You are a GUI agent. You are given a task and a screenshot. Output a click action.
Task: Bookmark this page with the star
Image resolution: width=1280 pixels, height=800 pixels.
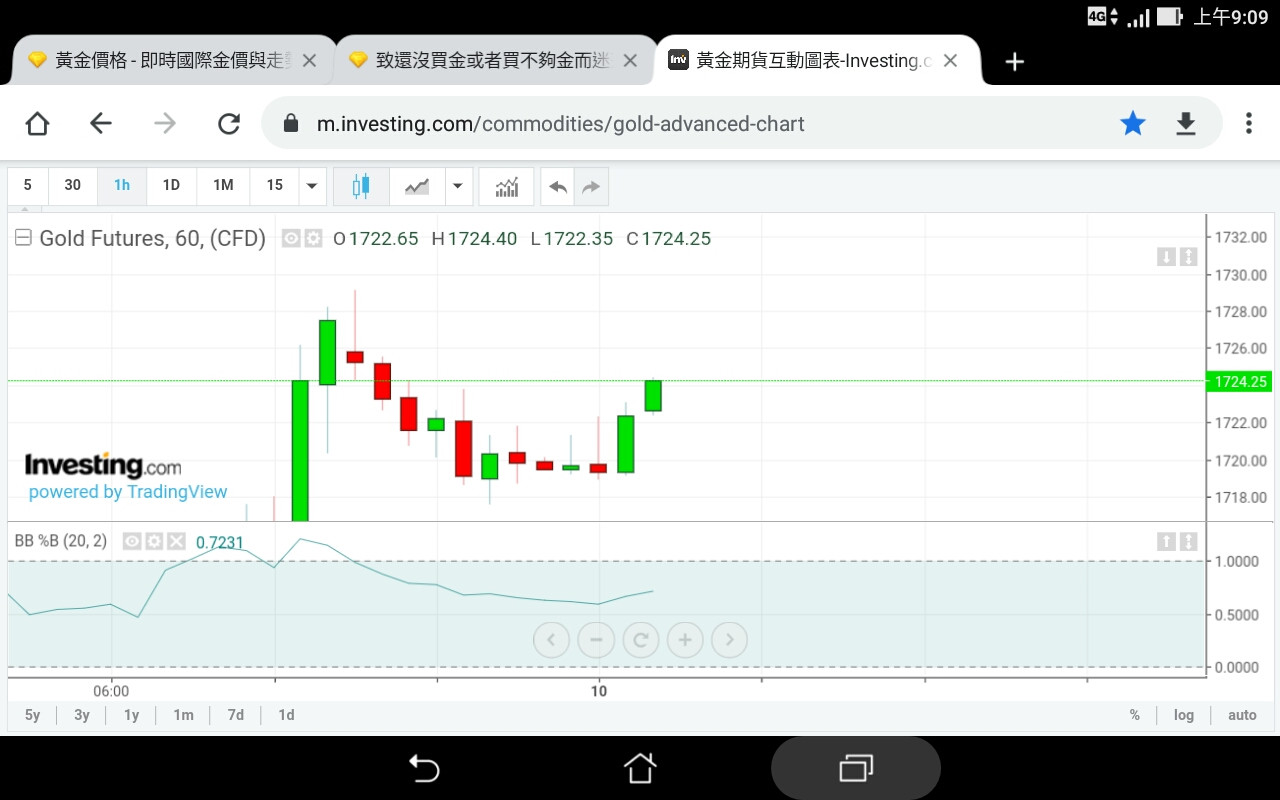click(1133, 123)
